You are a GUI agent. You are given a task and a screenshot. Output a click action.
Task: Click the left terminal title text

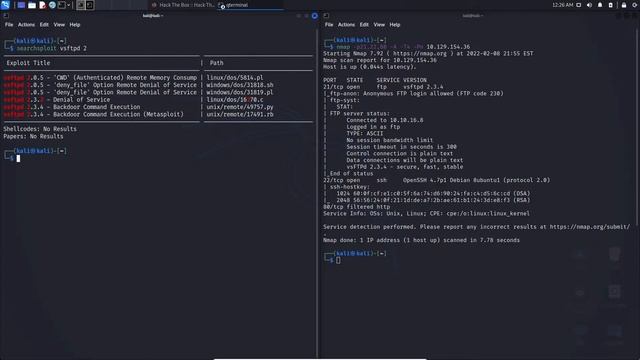click(x=153, y=16)
